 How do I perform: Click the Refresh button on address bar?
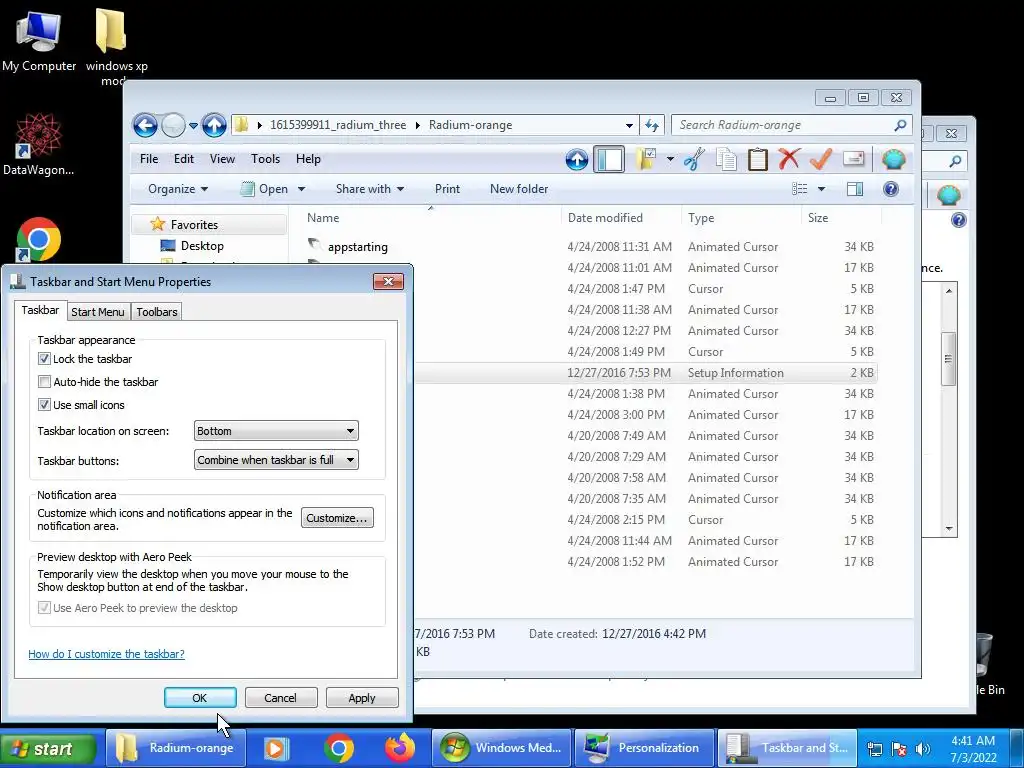click(x=652, y=125)
